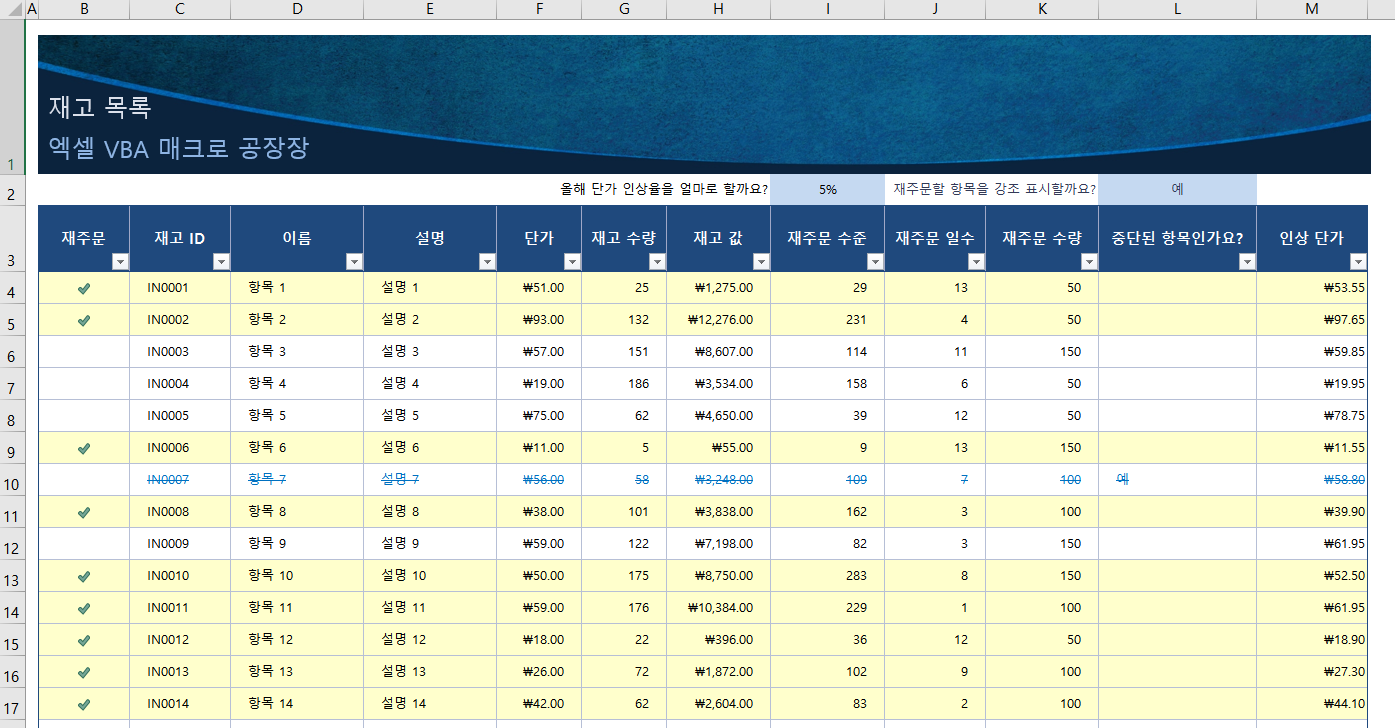
Task: Select unit price ₩93.00 cell
Action: (x=539, y=320)
